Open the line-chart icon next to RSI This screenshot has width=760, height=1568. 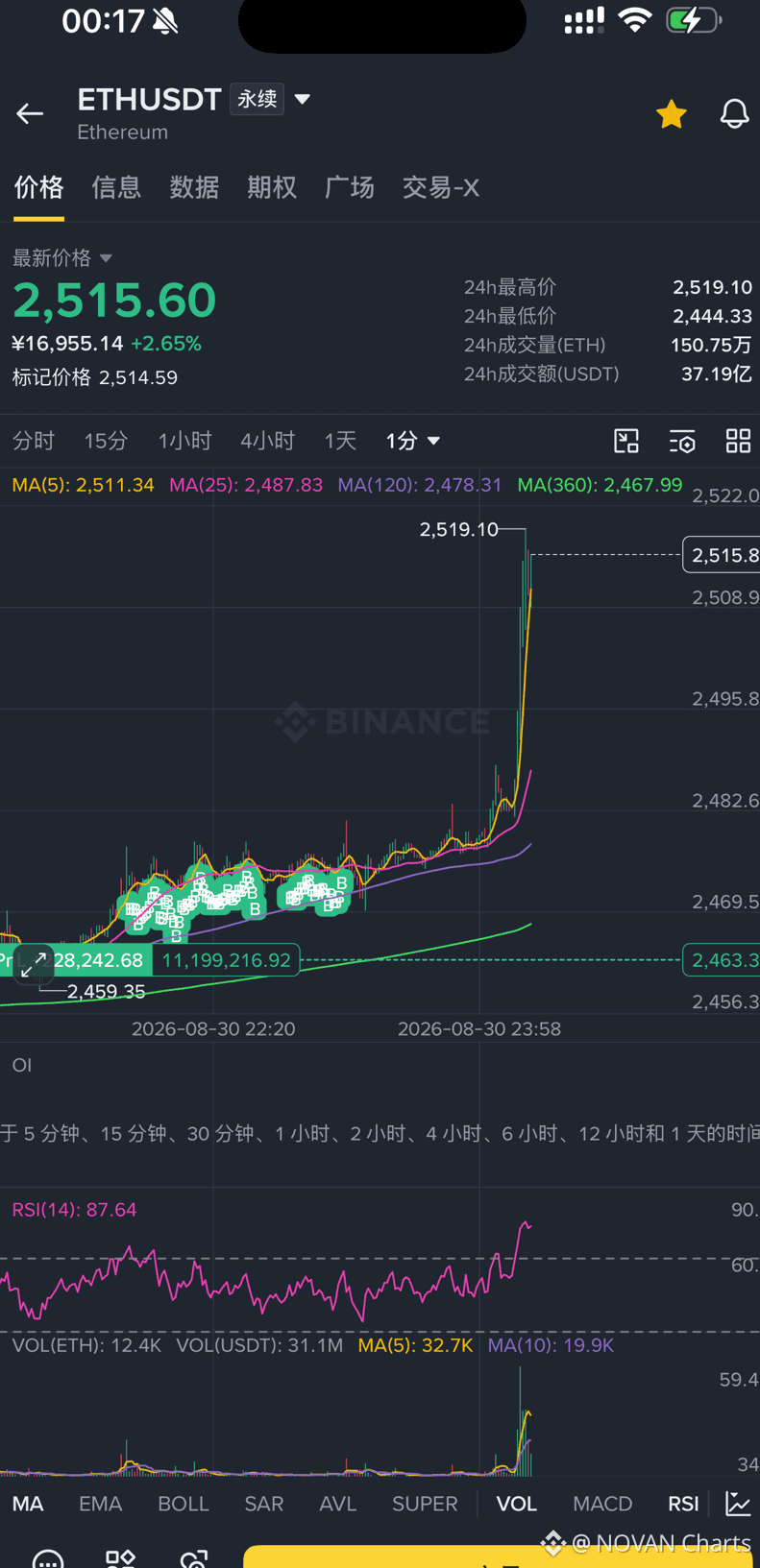[738, 1503]
